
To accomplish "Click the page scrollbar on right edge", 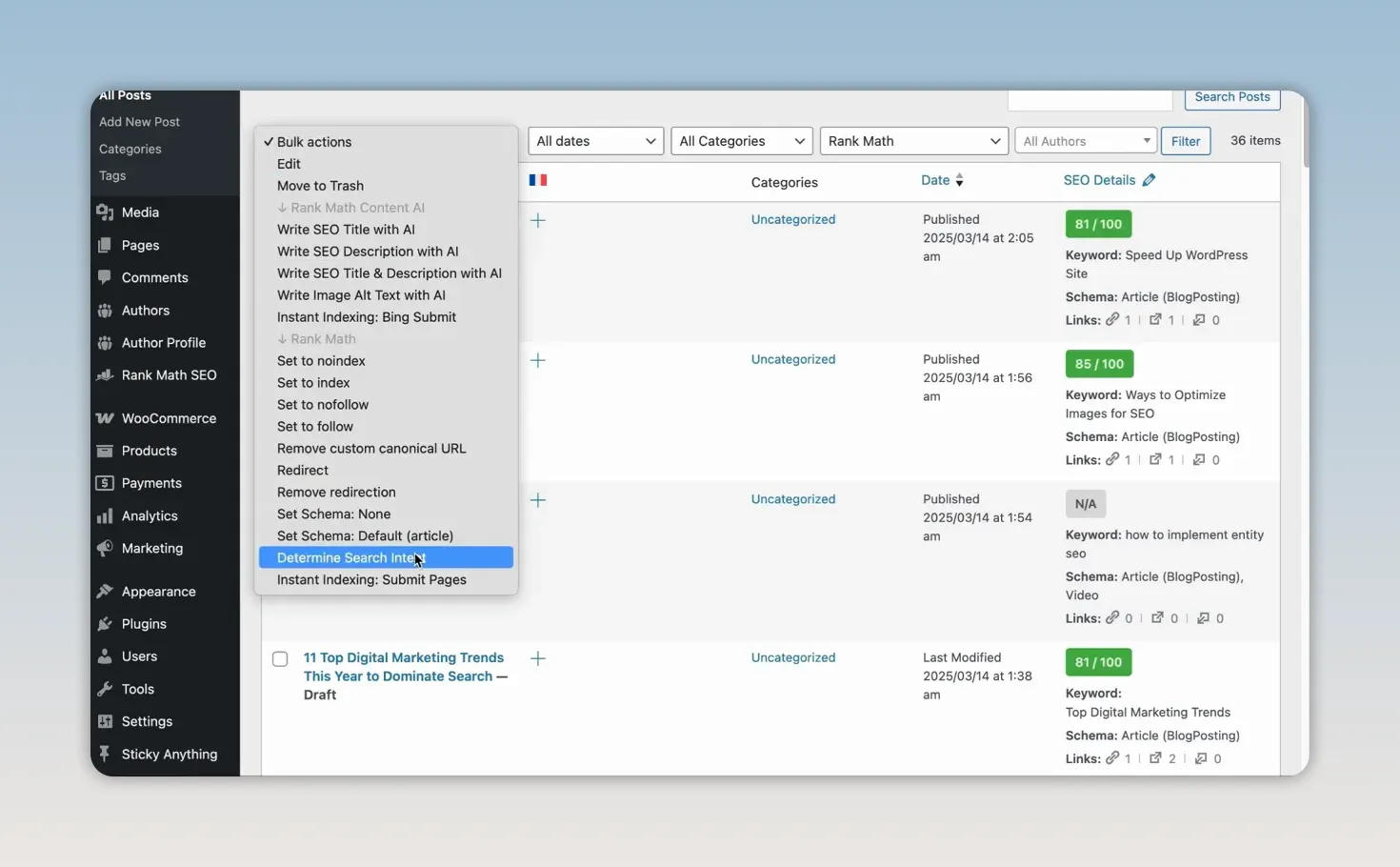I will (x=1306, y=129).
